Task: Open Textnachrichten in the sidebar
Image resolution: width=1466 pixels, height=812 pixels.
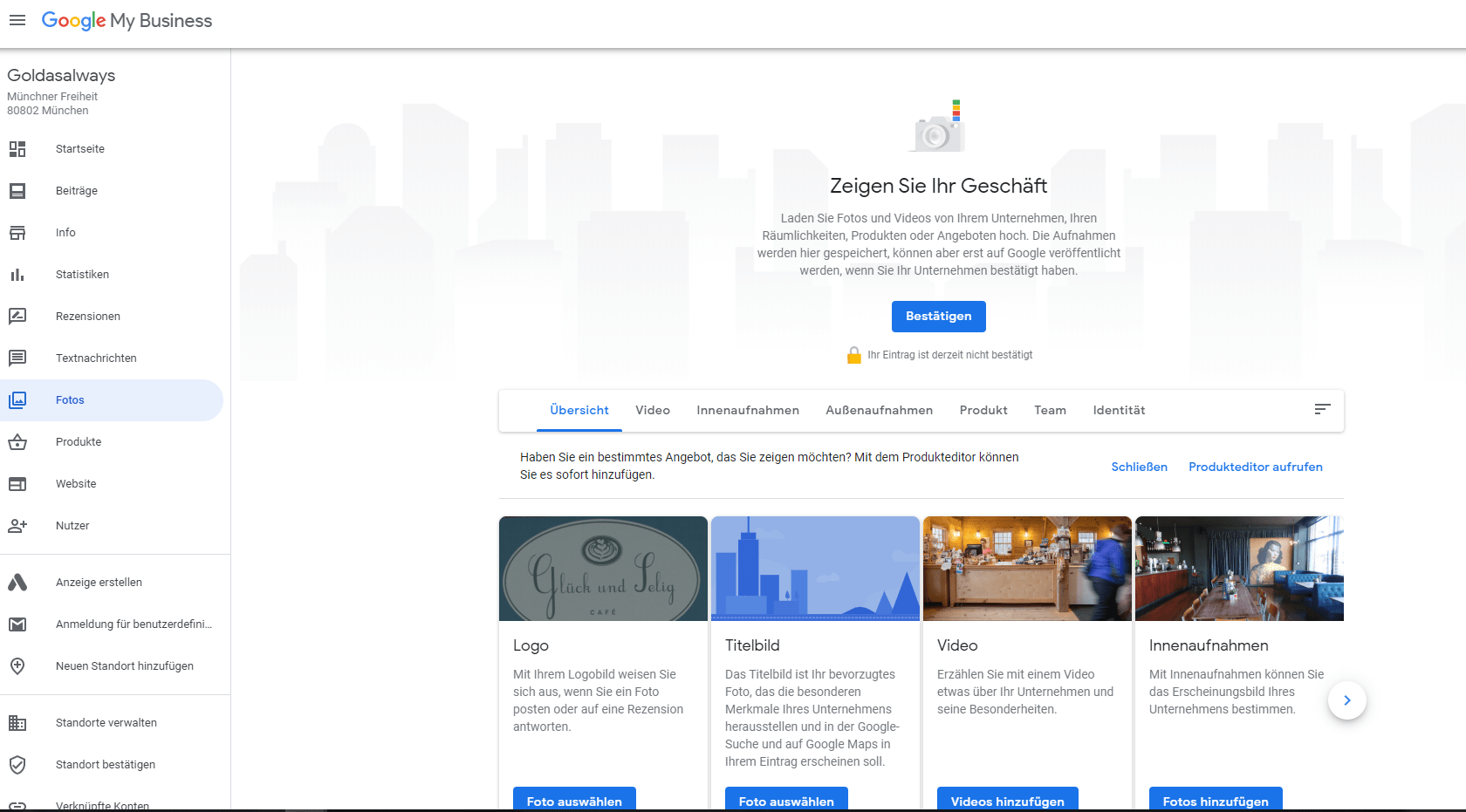Action: 112,358
